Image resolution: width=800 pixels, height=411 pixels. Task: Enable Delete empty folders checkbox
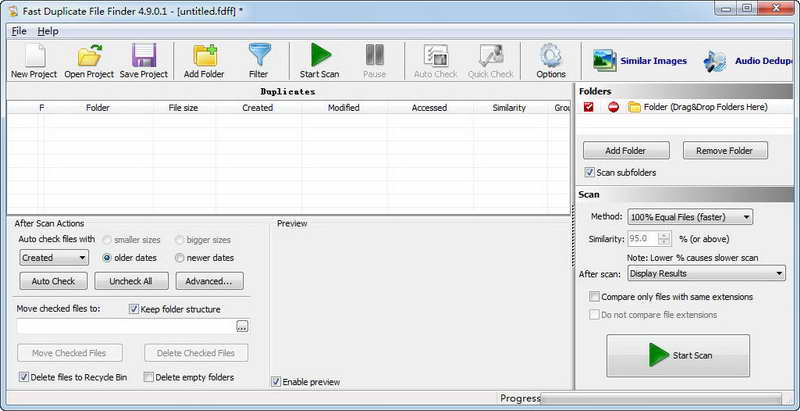(148, 377)
